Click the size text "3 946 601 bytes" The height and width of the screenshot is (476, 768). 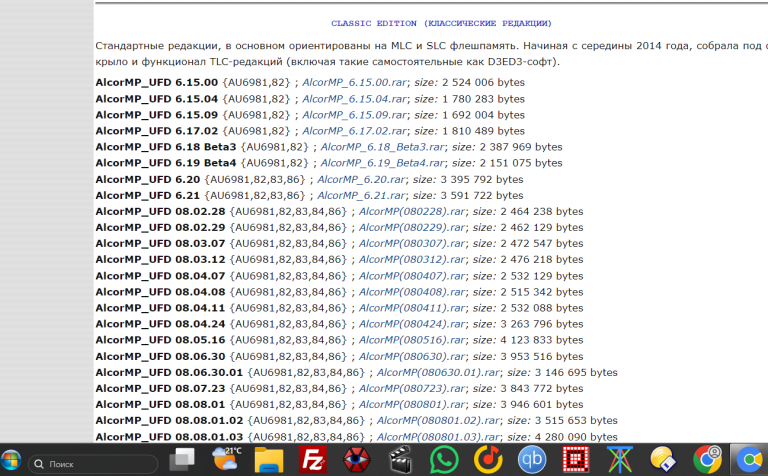542,405
